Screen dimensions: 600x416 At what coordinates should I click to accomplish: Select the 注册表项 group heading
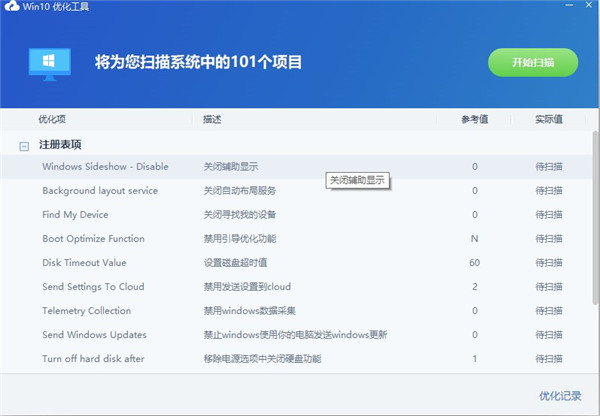pos(60,145)
